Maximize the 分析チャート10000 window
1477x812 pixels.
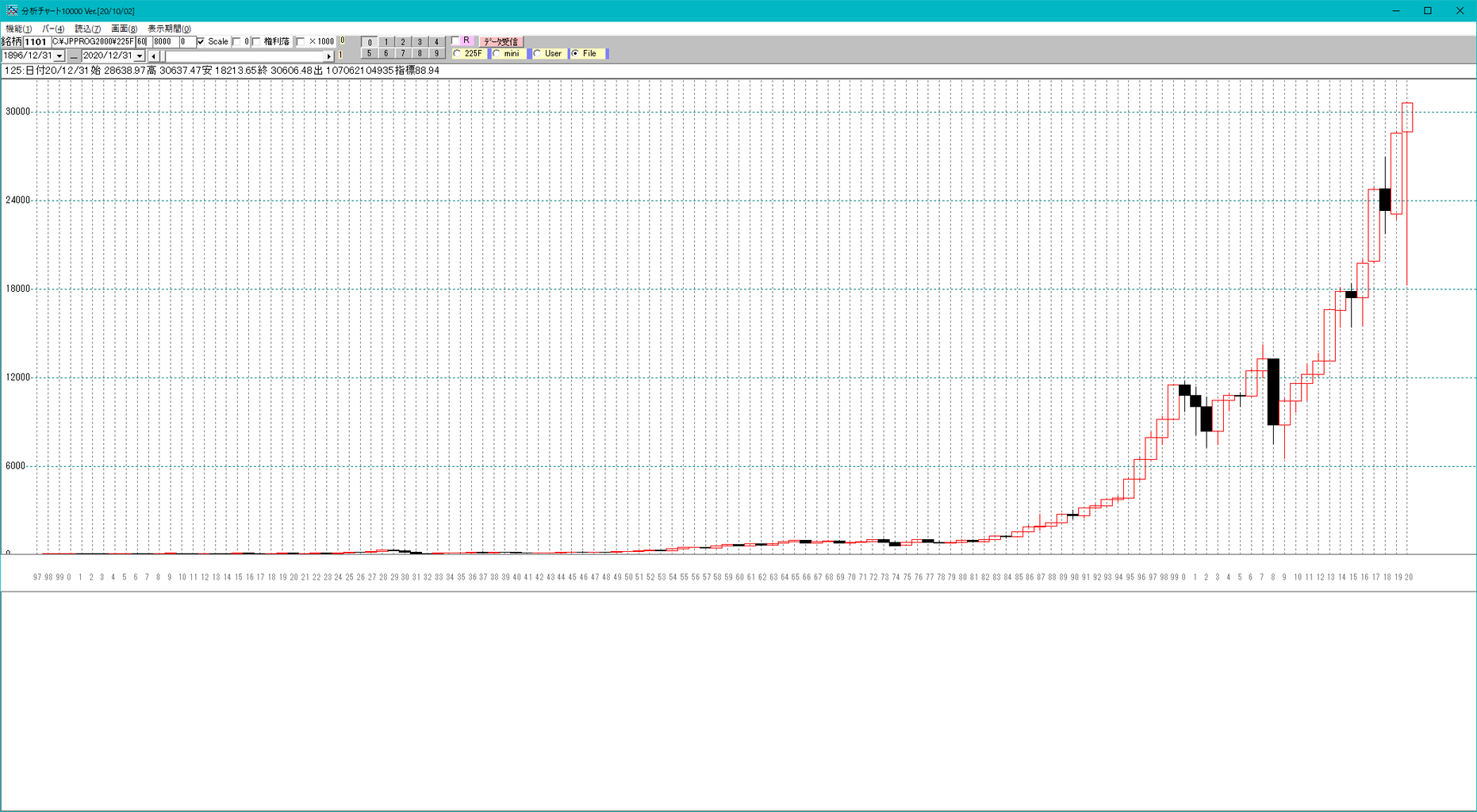tap(1428, 11)
